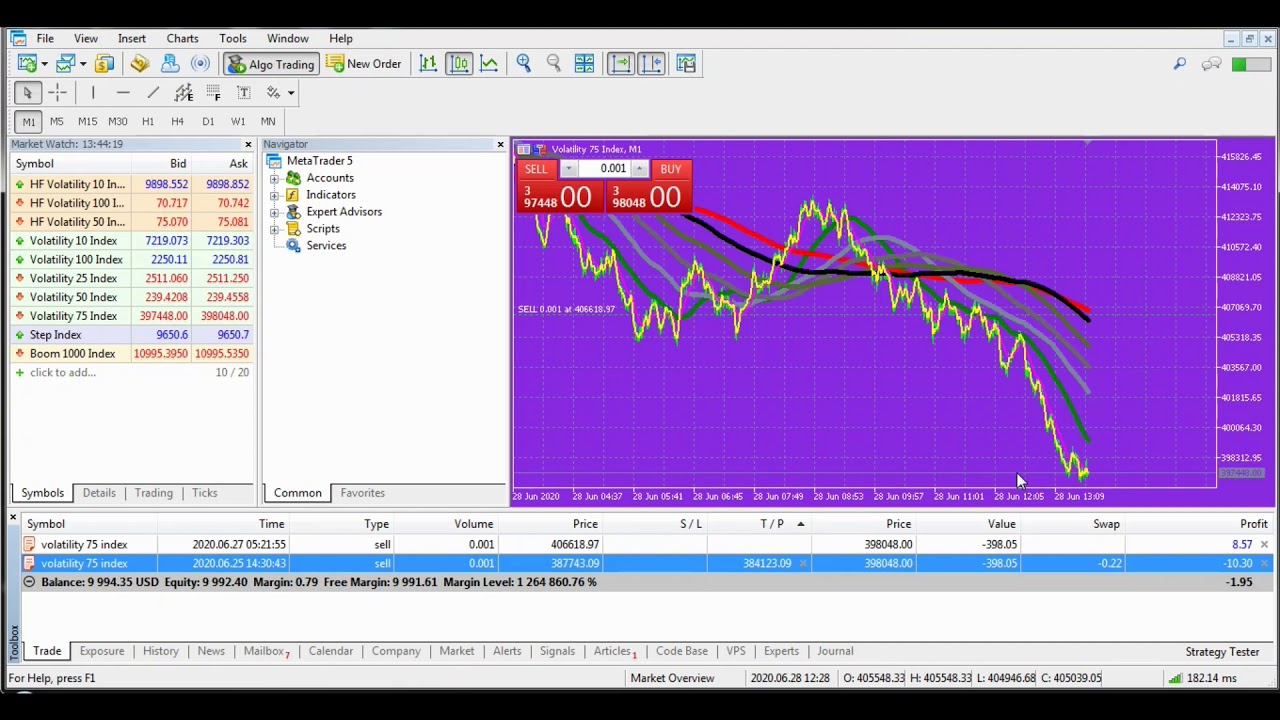Screen dimensions: 1280x720
Task: Click the red SELL button
Action: pyautogui.click(x=536, y=169)
